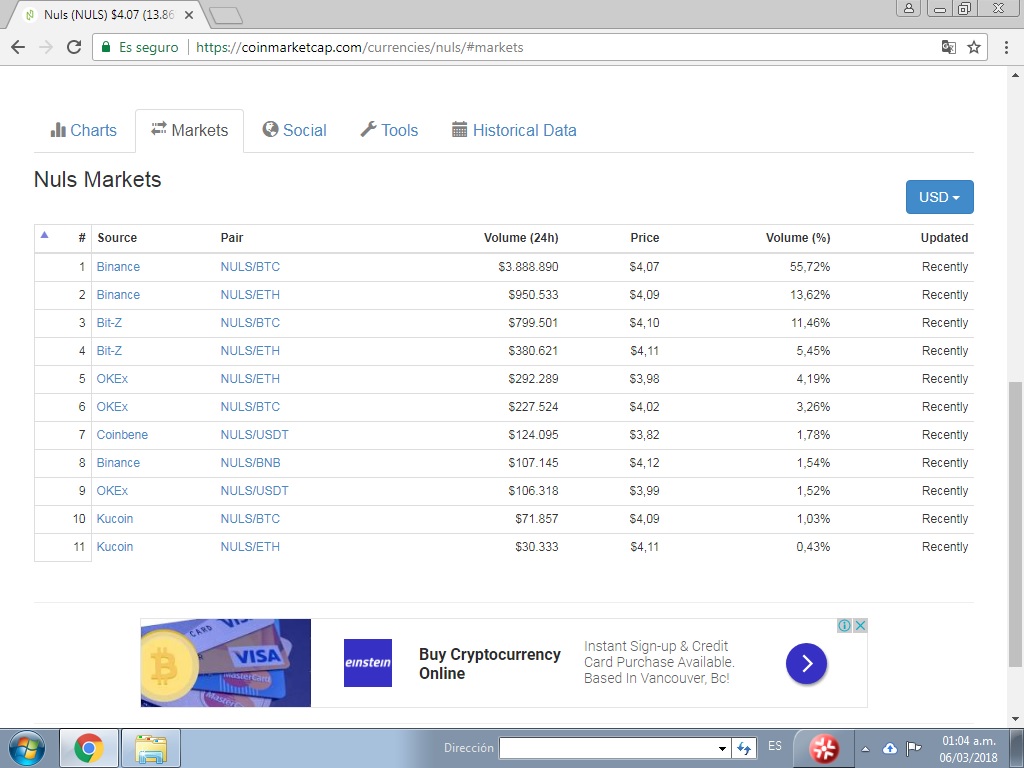1024x768 pixels.
Task: Click the Es seguro padlock icon
Action: click(105, 46)
